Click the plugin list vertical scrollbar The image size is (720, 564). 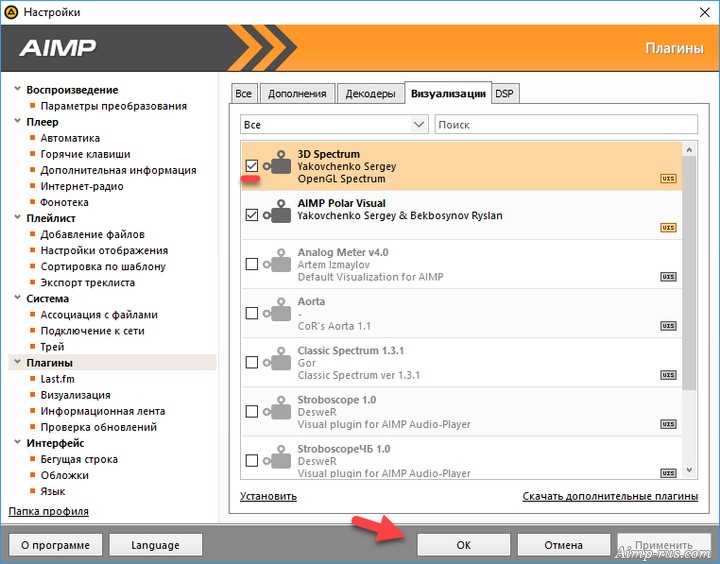pyautogui.click(x=689, y=300)
